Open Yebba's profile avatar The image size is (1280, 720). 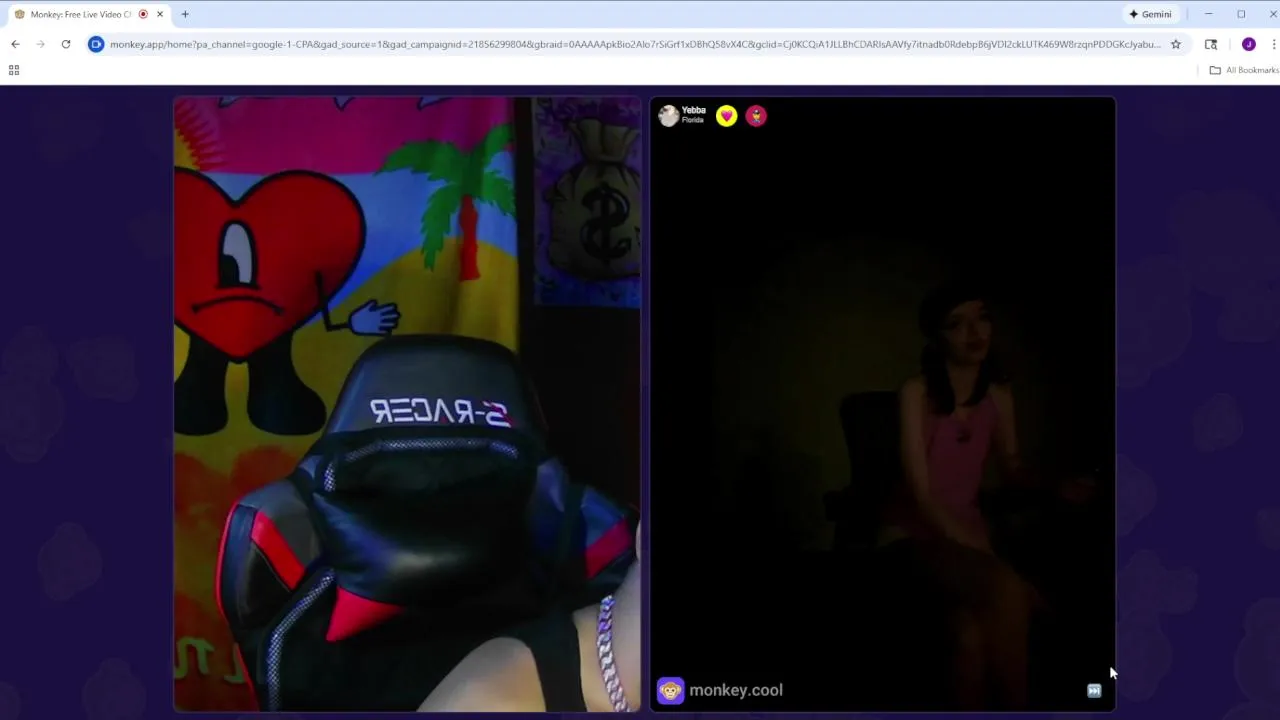[x=668, y=116]
